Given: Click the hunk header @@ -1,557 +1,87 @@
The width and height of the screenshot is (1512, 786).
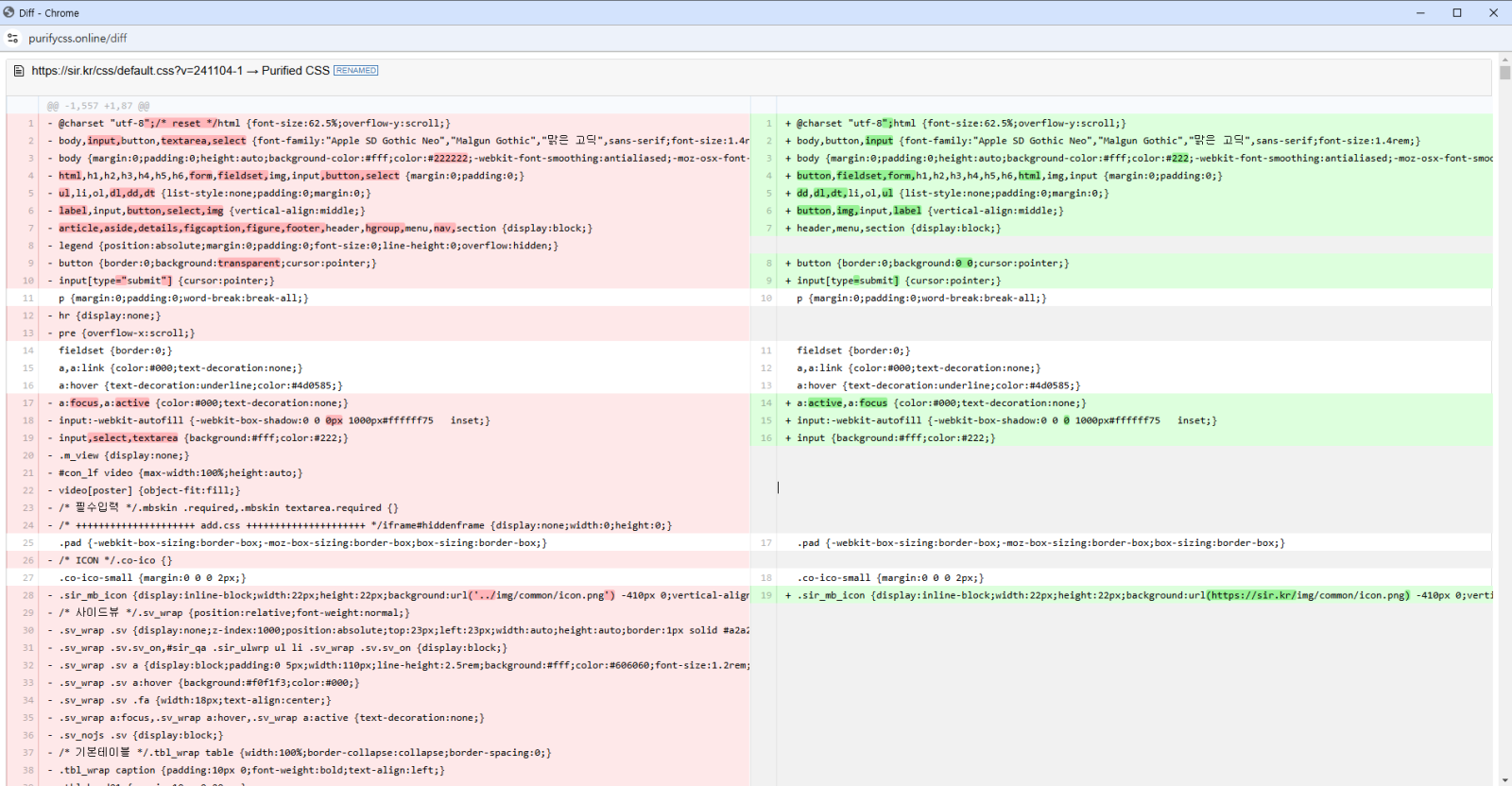Looking at the screenshot, I should click(98, 106).
